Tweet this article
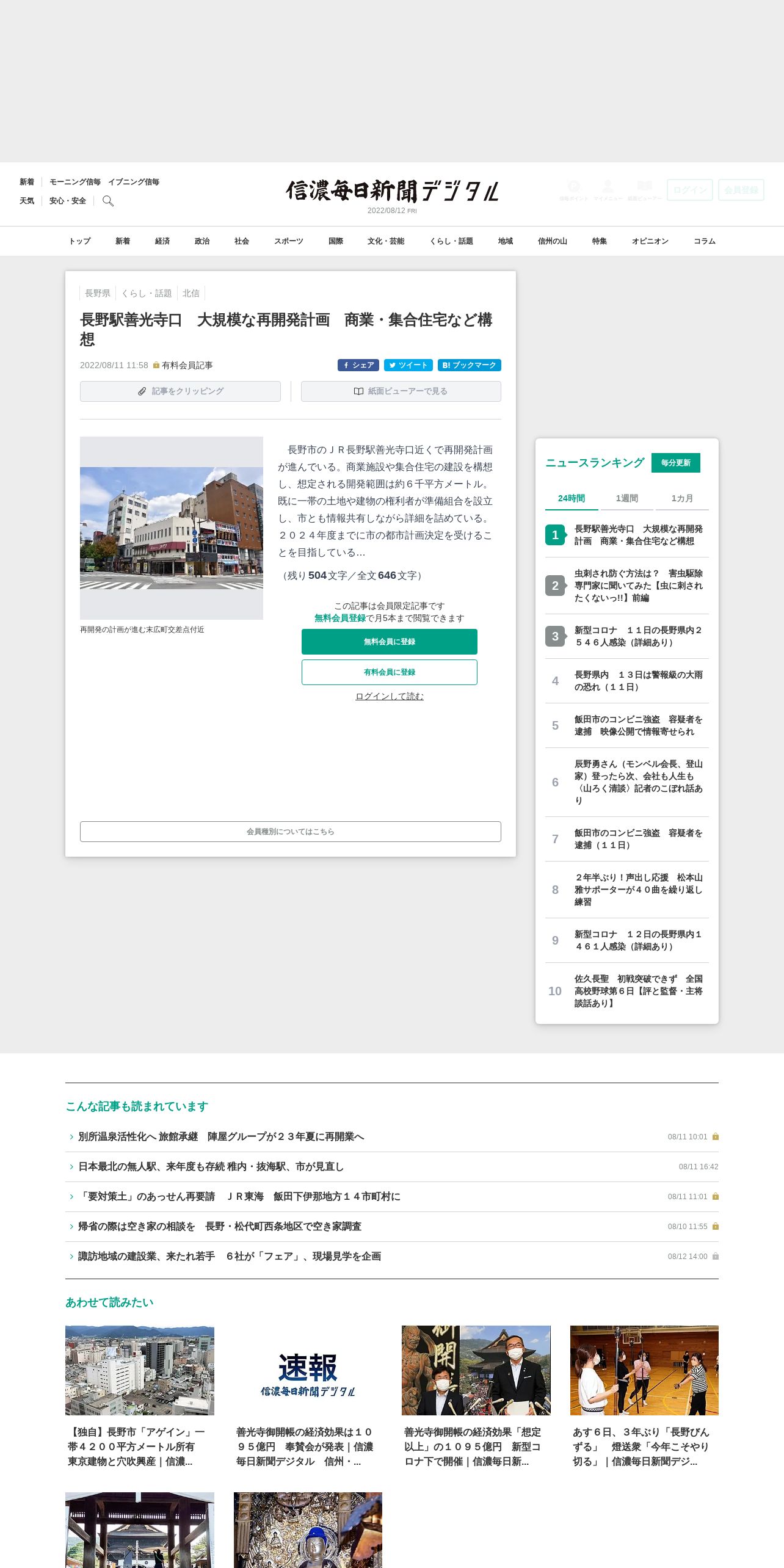 pyautogui.click(x=408, y=365)
